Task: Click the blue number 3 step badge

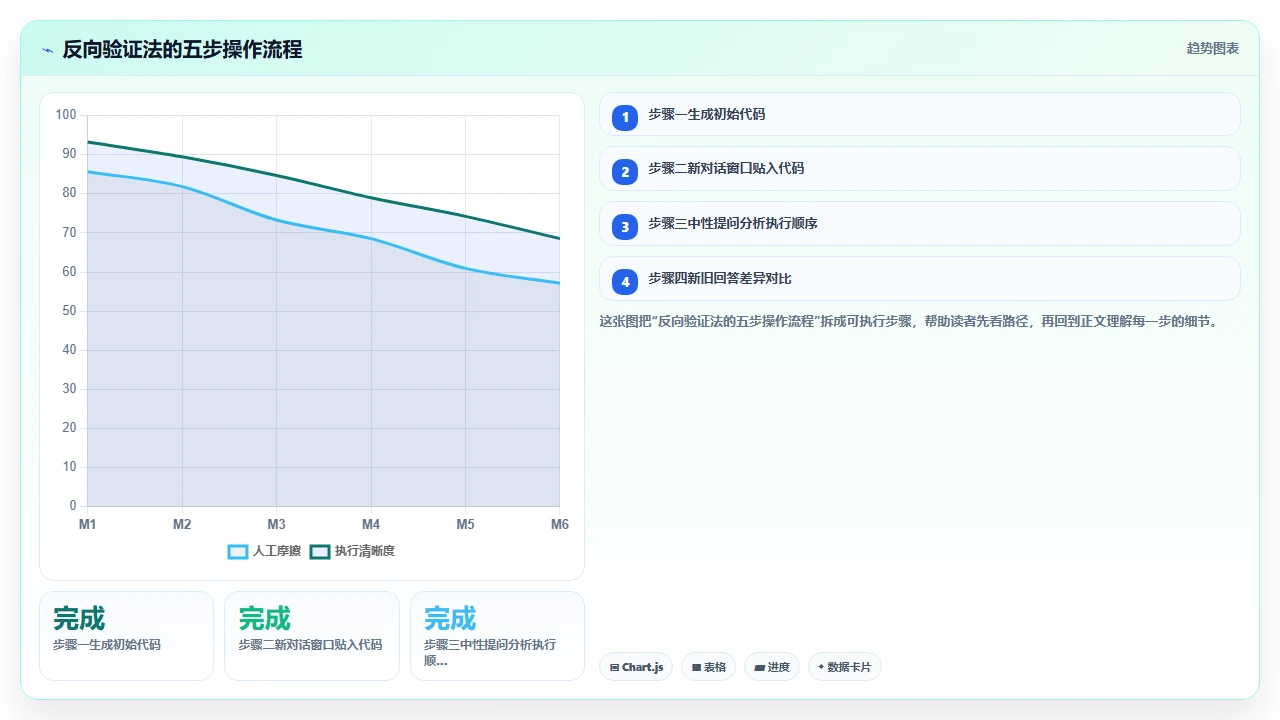Action: [x=625, y=227]
